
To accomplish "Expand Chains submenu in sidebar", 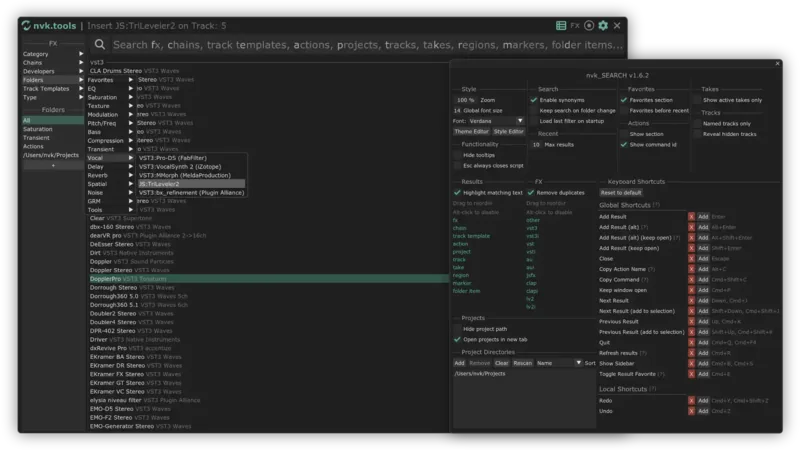I will (x=53, y=62).
